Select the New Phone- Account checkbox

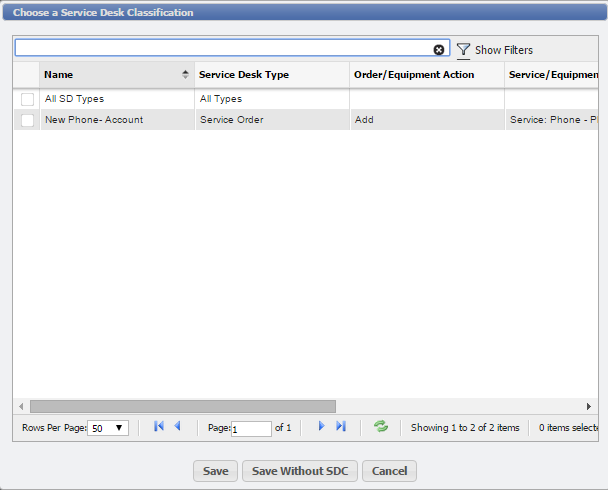pos(27,120)
